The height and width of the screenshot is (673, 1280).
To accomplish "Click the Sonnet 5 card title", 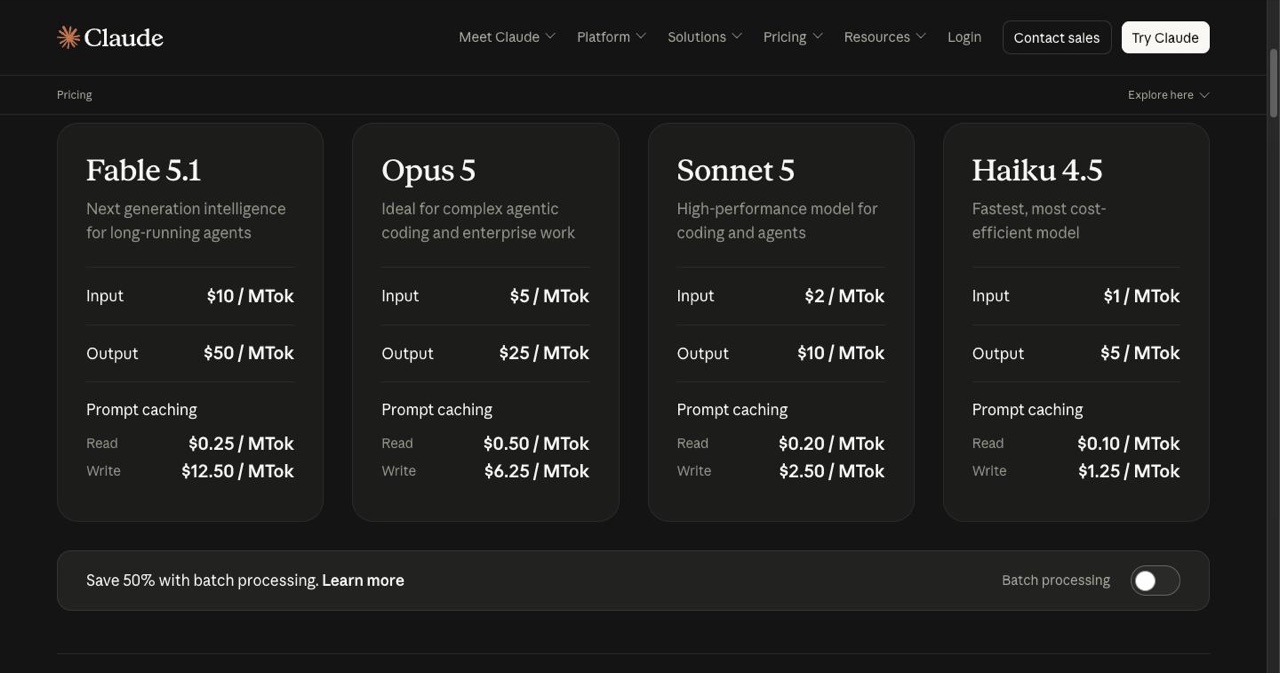I will [x=735, y=170].
